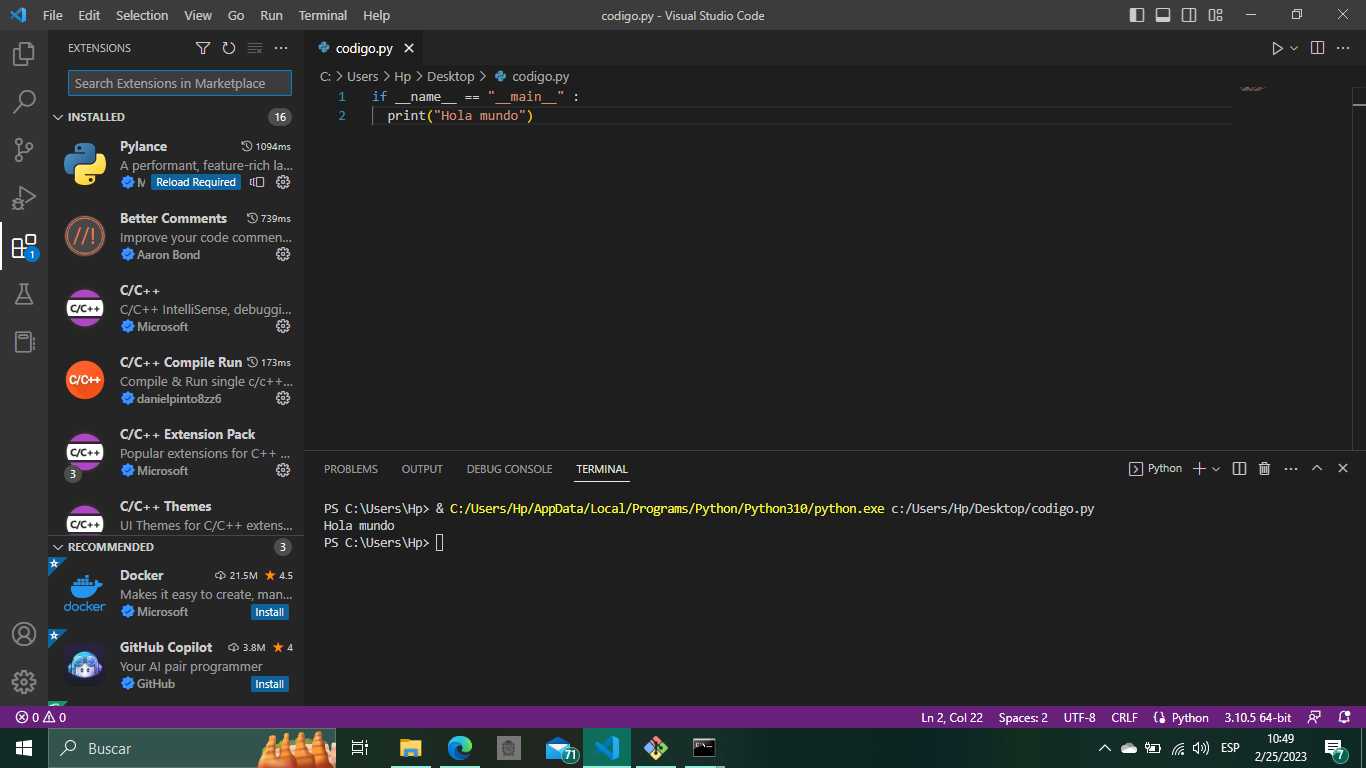Kill the terminal with the trash icon

[x=1263, y=468]
